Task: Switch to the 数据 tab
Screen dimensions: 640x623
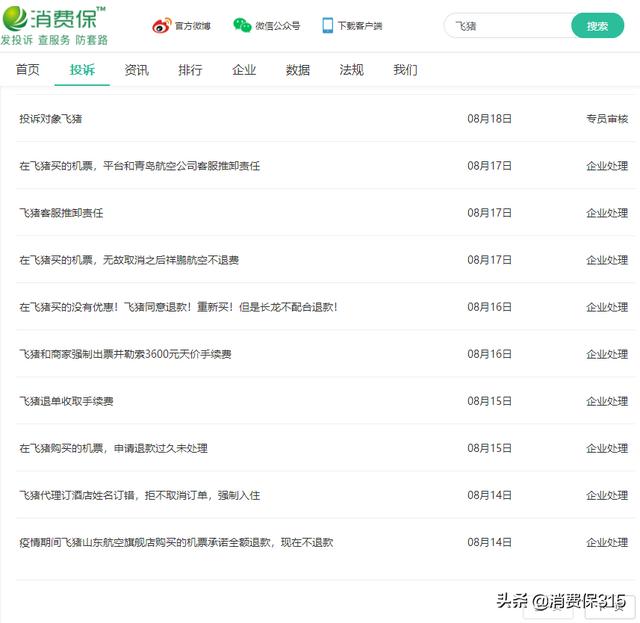Action: click(x=298, y=70)
